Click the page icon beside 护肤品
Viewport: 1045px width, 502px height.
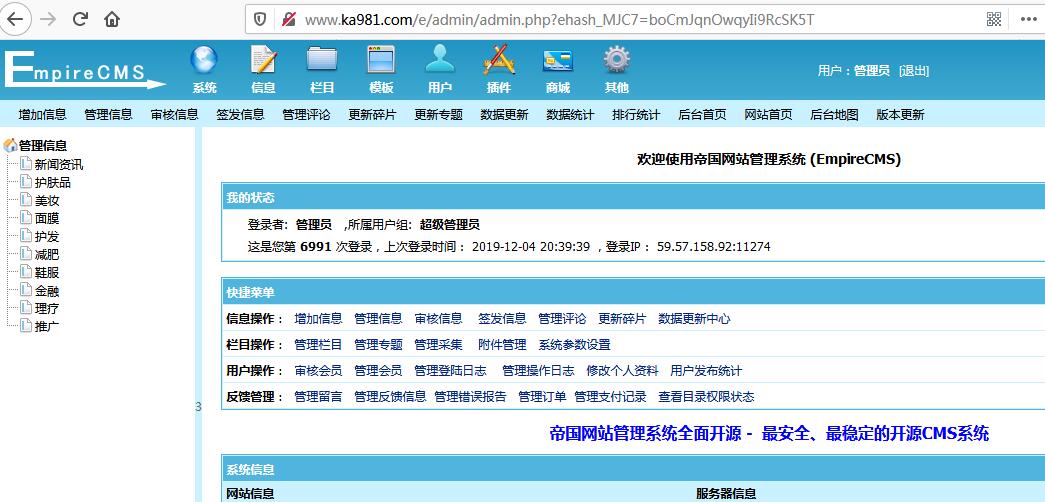click(26, 181)
